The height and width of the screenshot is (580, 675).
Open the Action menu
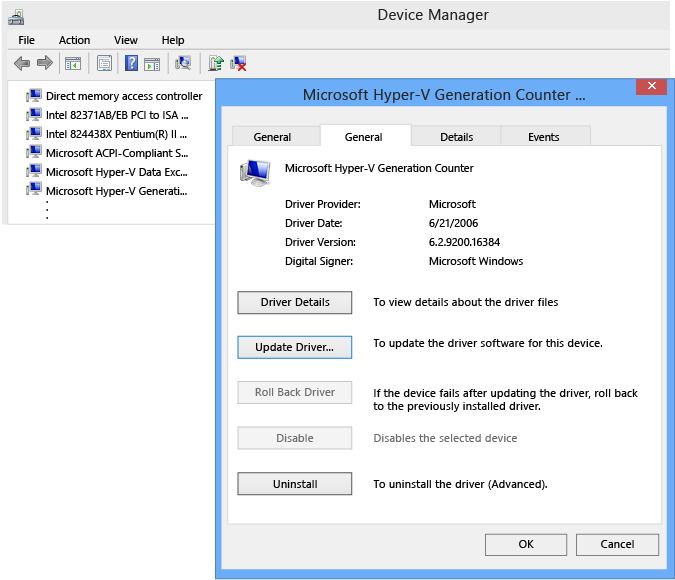pyautogui.click(x=74, y=40)
